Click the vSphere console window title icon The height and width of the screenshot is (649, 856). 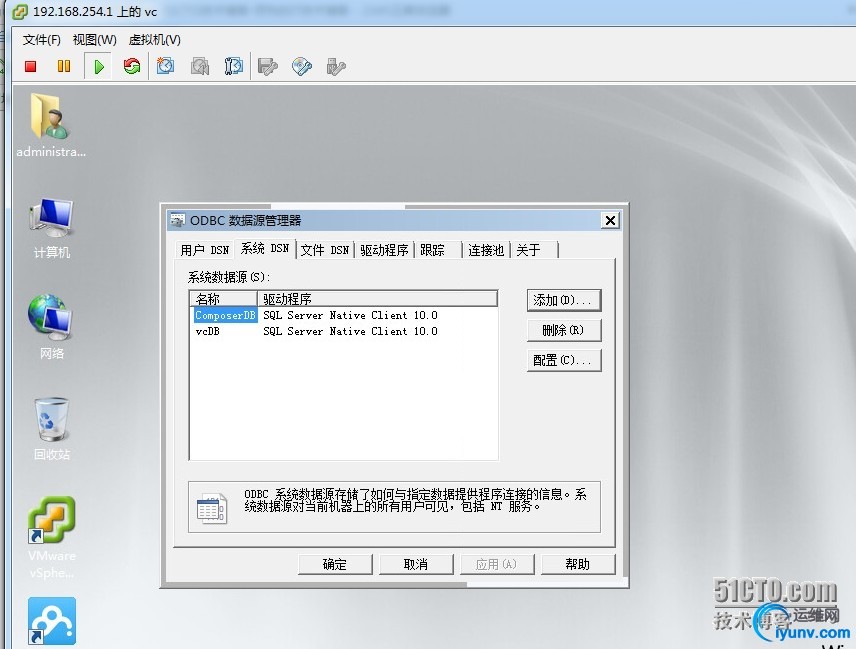click(20, 11)
